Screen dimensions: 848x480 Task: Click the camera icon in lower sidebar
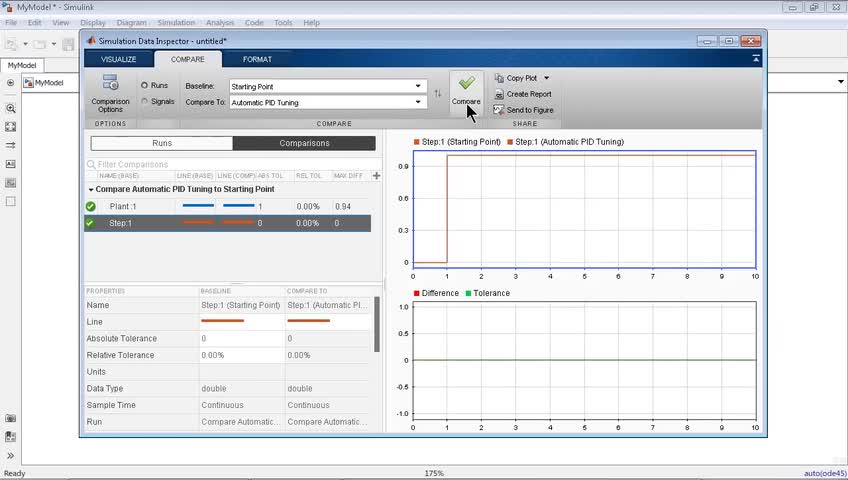10,418
